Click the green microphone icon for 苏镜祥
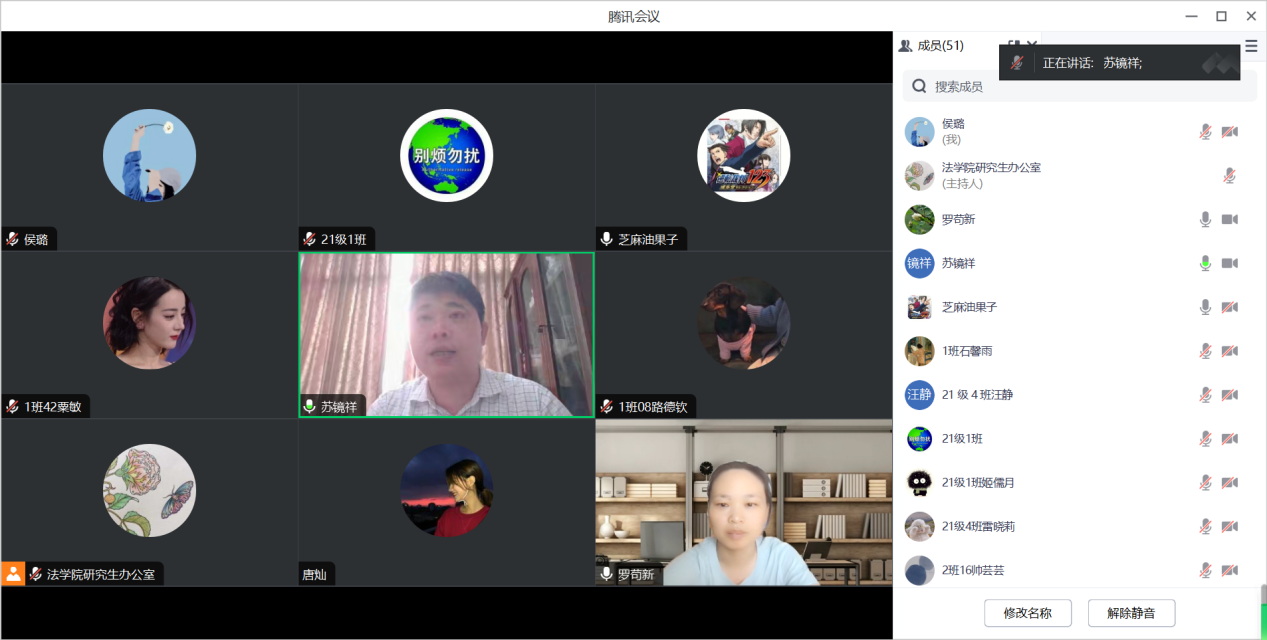 pyautogui.click(x=1205, y=263)
